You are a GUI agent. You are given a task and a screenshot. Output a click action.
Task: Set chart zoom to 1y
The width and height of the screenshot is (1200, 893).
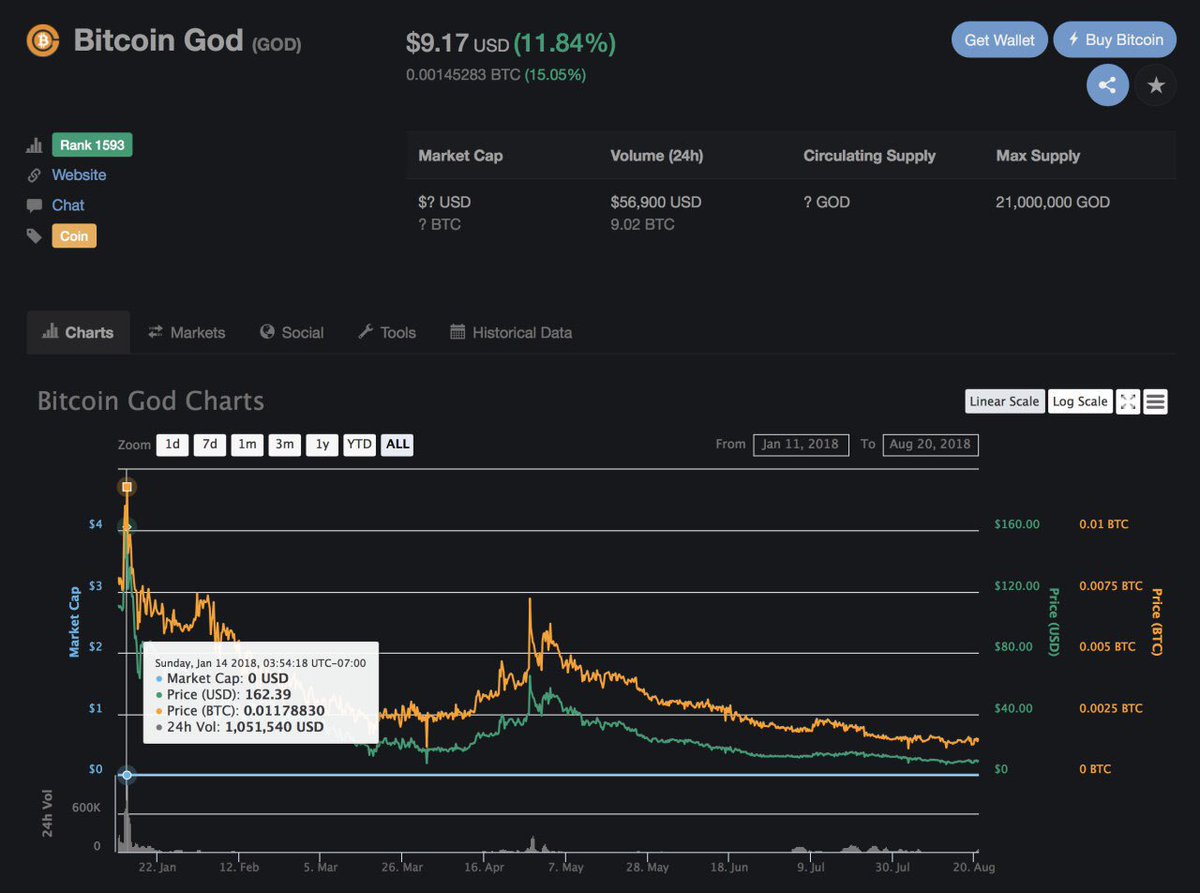322,444
